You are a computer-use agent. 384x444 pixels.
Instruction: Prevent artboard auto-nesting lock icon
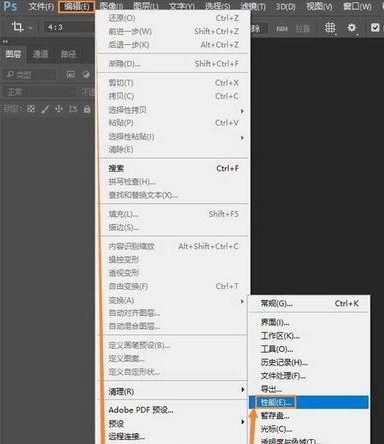click(73, 109)
